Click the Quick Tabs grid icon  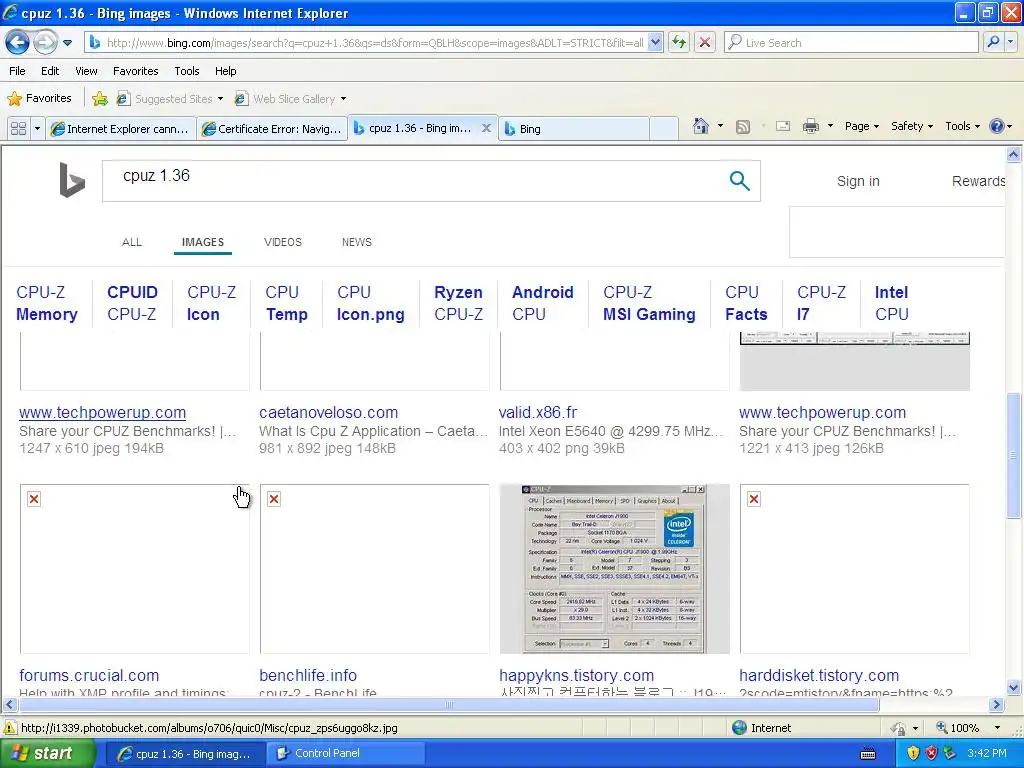click(x=18, y=129)
